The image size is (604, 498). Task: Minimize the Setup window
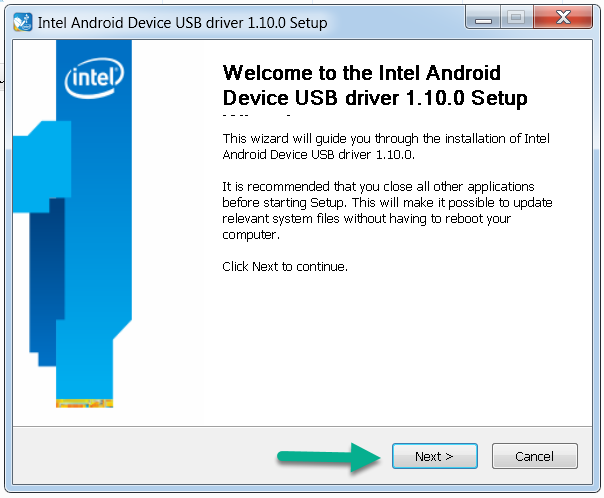coord(483,17)
